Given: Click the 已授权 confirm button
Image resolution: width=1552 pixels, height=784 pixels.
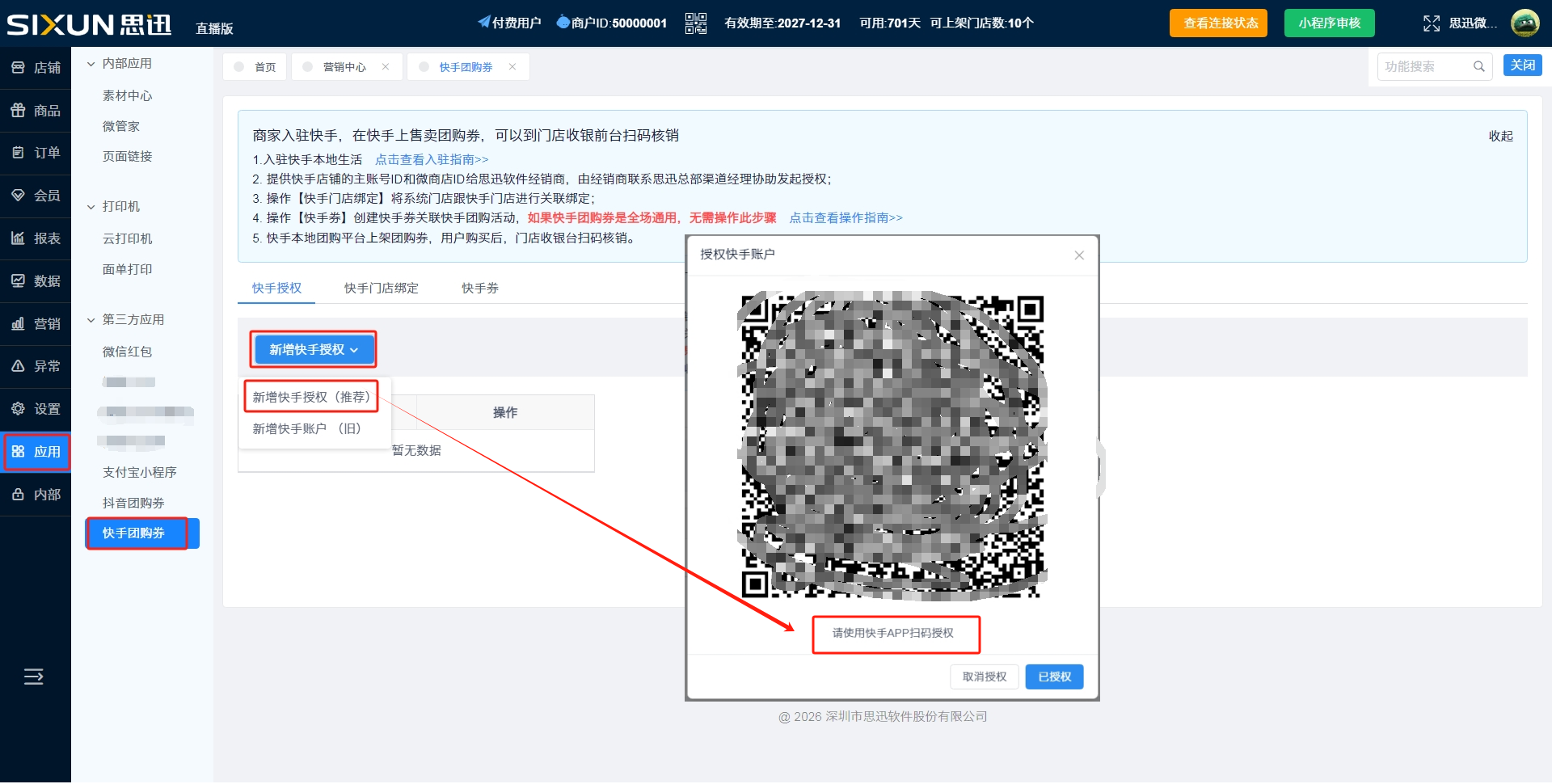Looking at the screenshot, I should point(1053,677).
